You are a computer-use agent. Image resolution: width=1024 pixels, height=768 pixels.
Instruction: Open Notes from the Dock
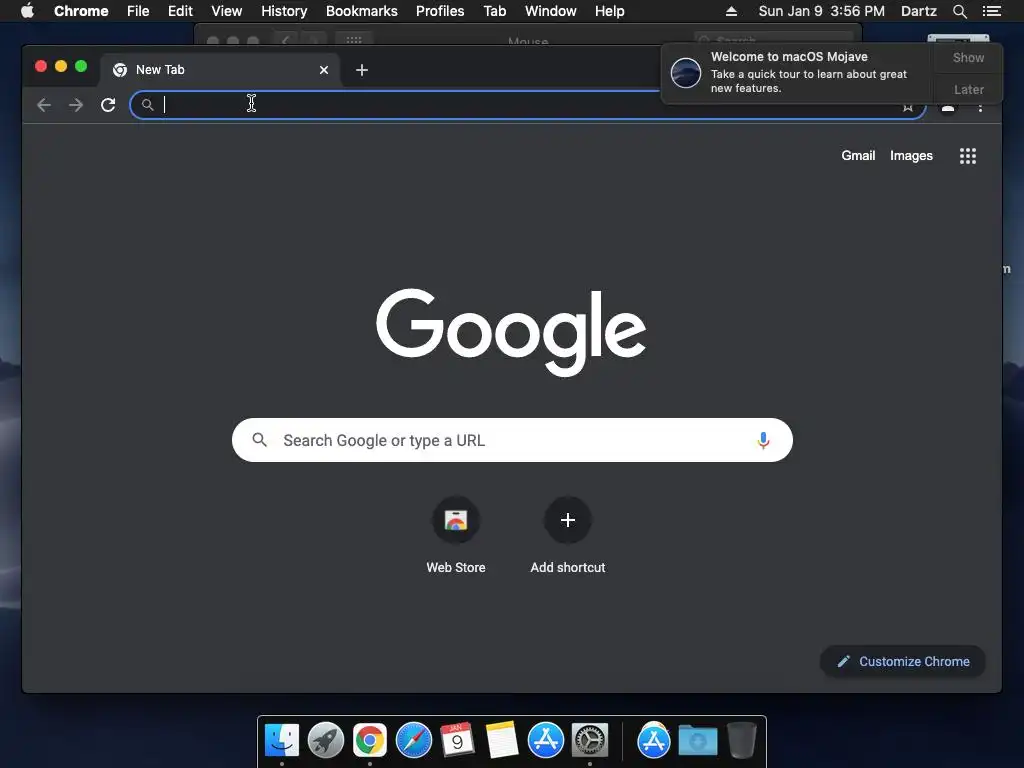pos(502,741)
